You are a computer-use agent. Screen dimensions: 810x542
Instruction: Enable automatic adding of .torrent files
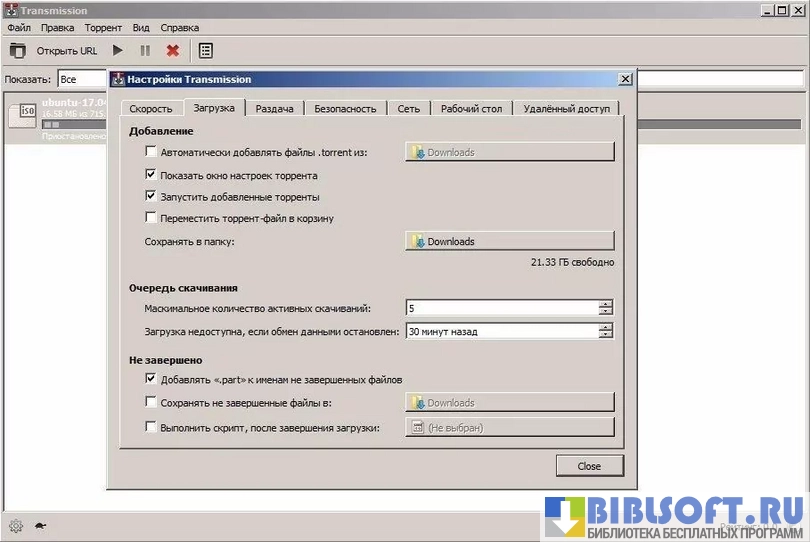[151, 152]
